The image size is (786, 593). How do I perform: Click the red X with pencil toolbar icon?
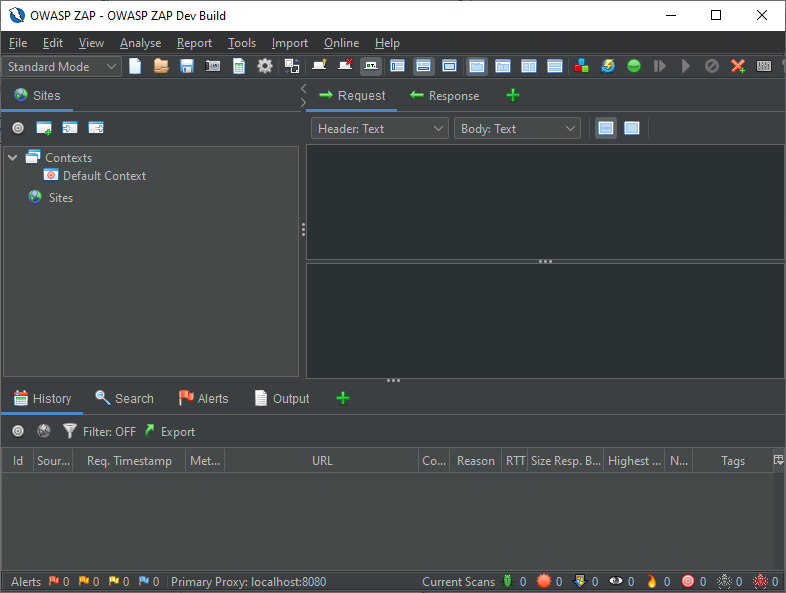738,66
